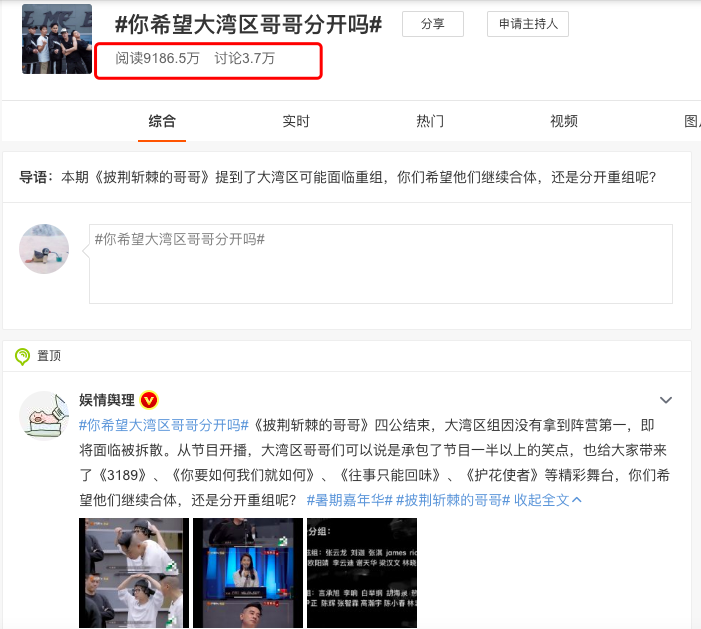Viewport: 701px width, 629px height.
Task: Collapse the post via 收起全文
Action: 548,500
